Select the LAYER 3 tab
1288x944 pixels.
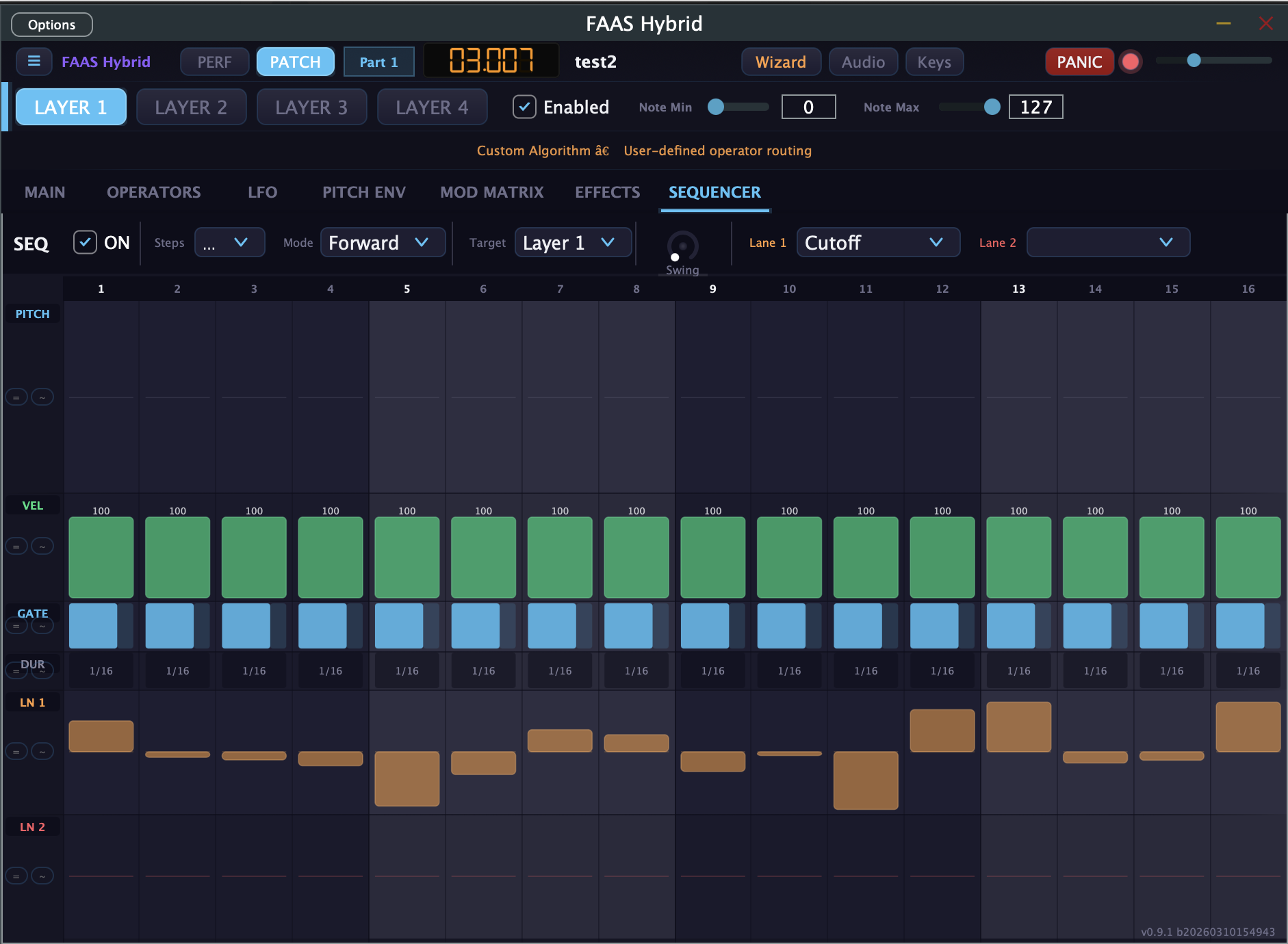(x=311, y=107)
